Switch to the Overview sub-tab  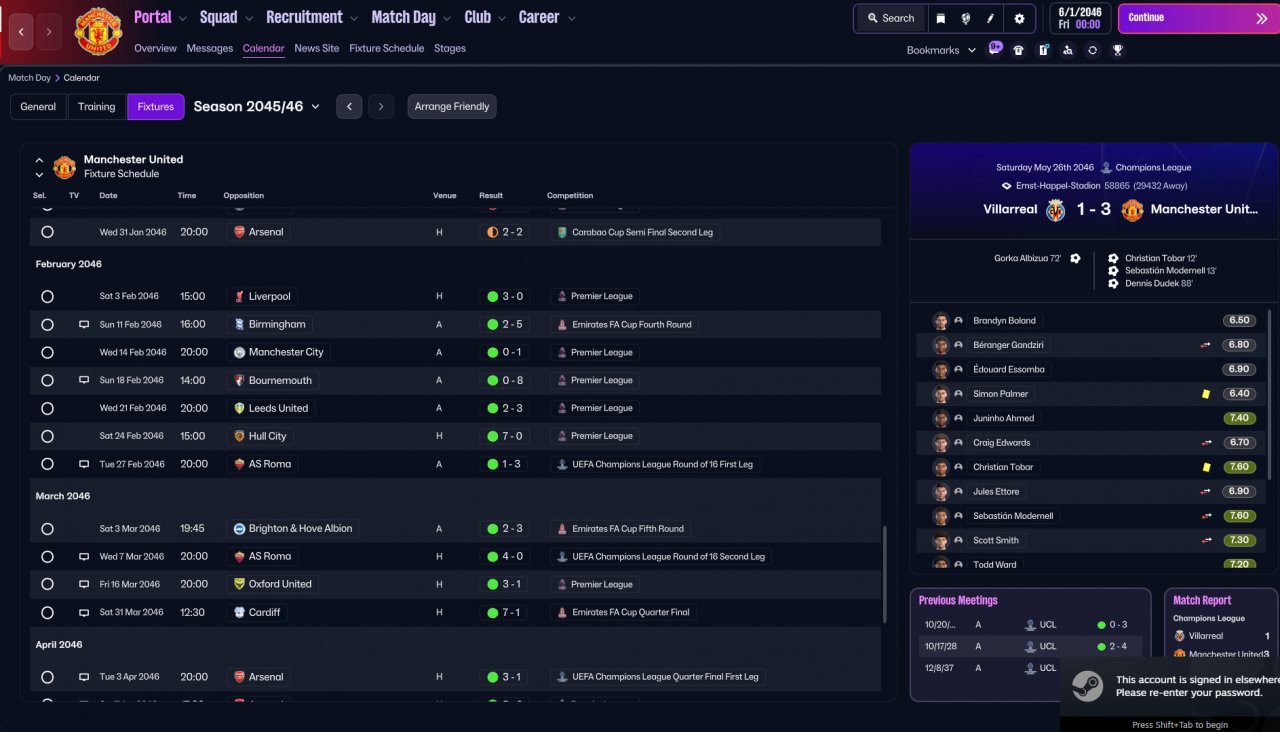click(x=155, y=48)
